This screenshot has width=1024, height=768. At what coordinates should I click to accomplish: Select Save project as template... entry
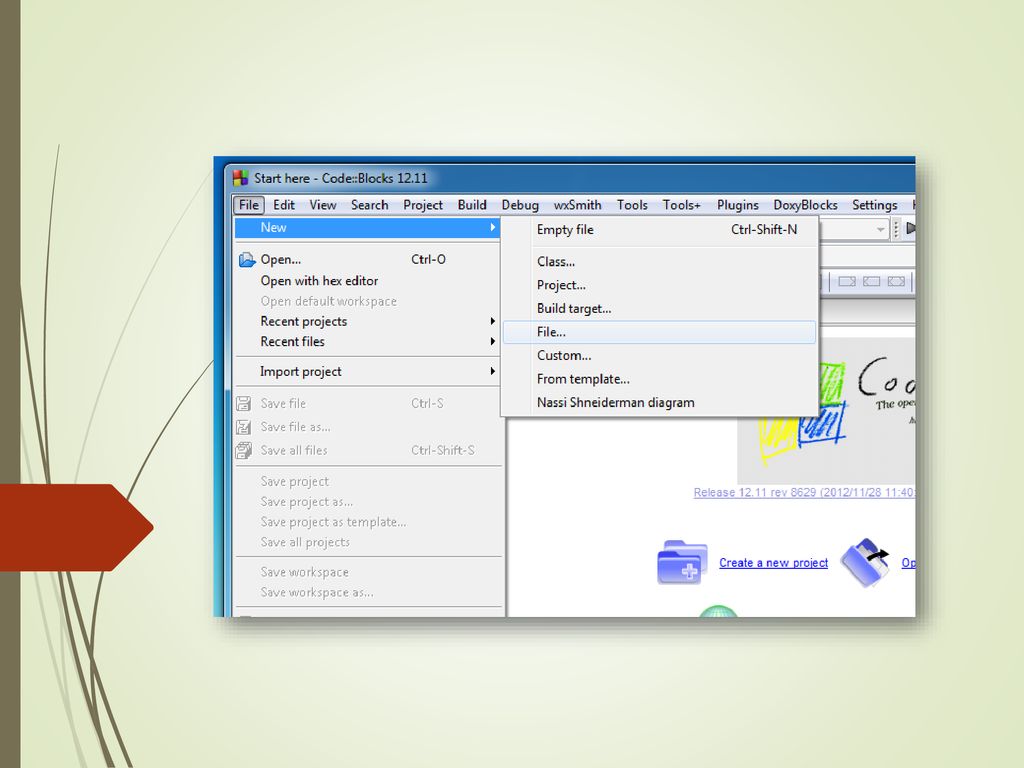coord(367,522)
